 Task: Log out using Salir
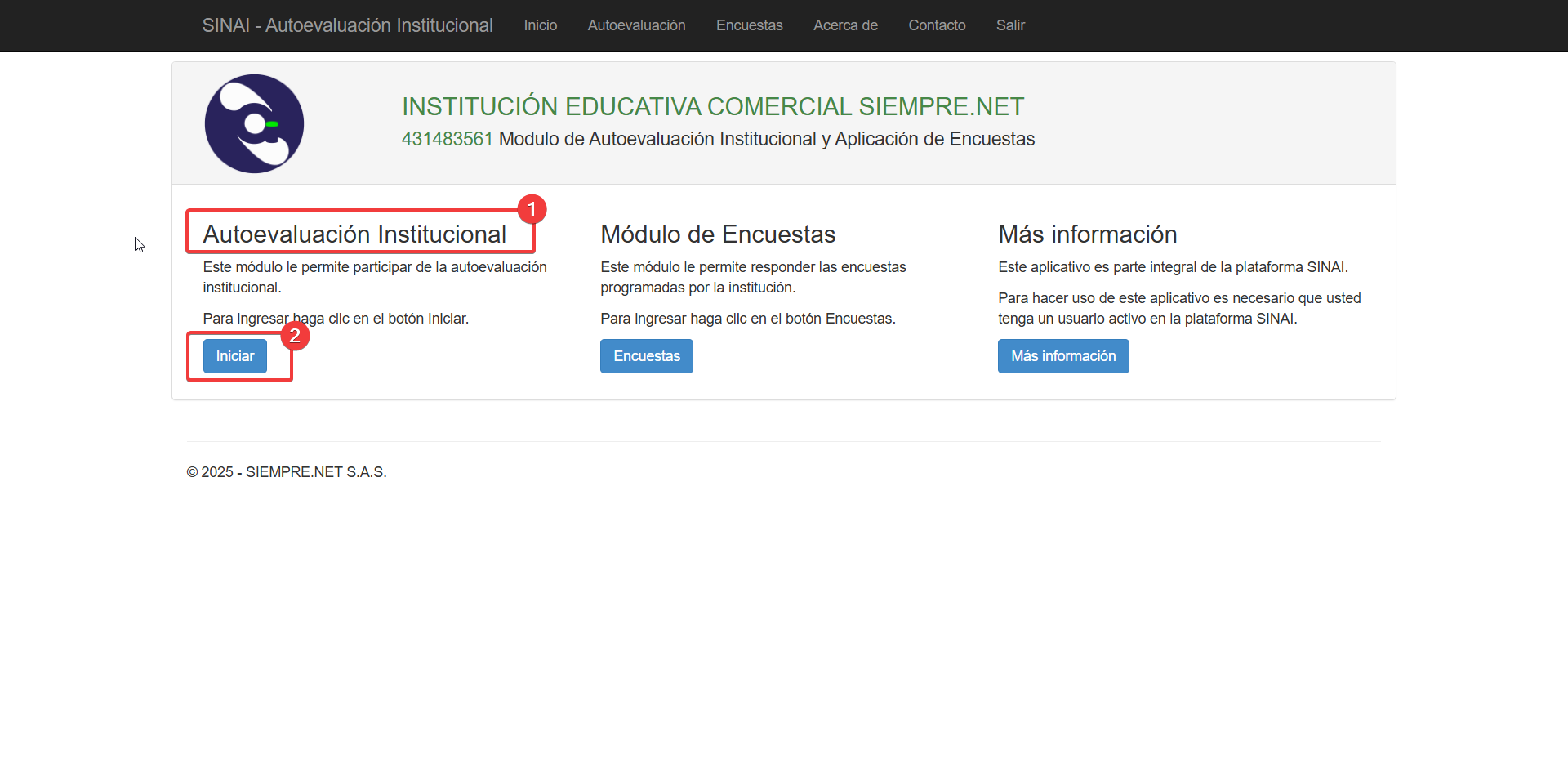1010,25
